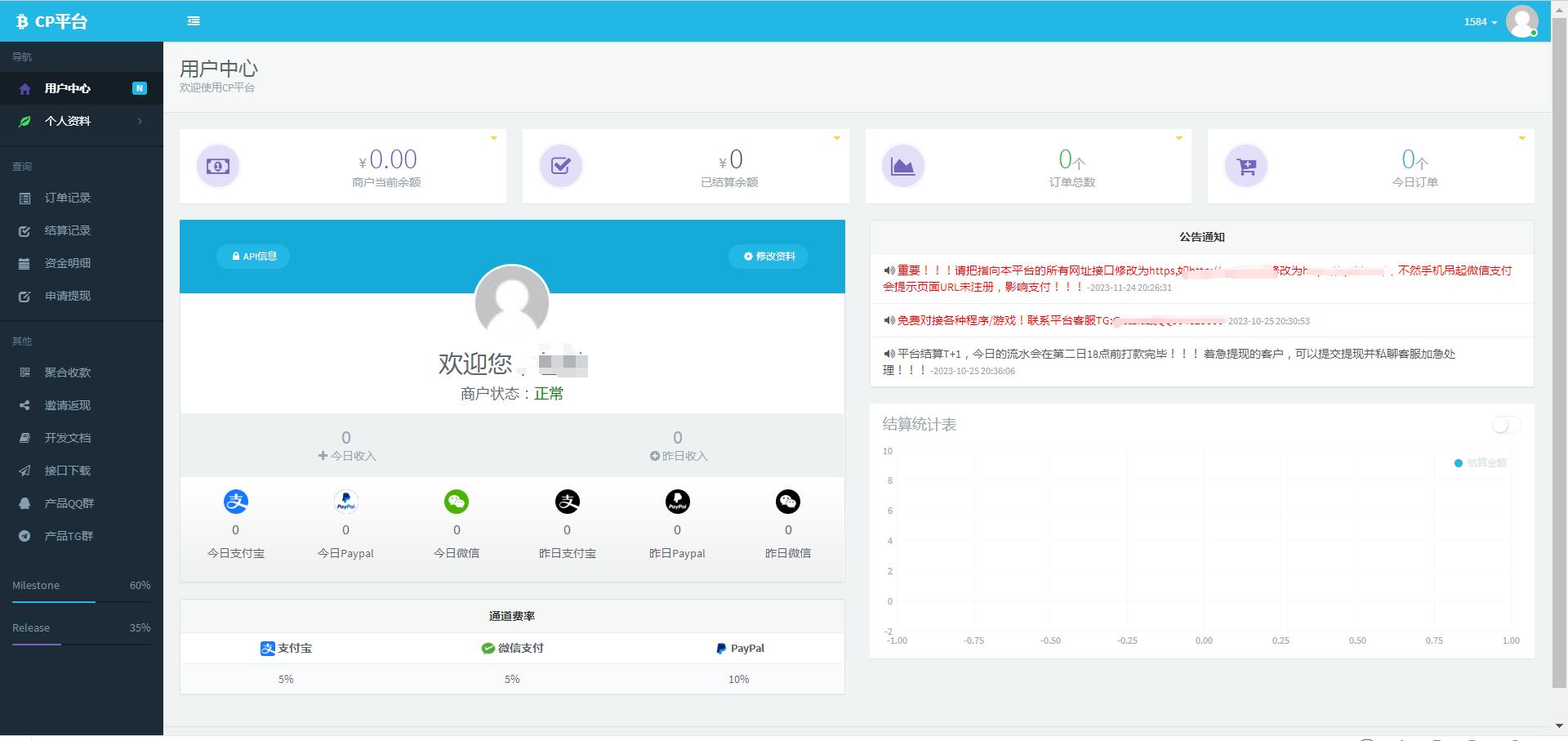This screenshot has height=741, width=1568.
Task: Click the today's Alipay icon
Action: click(x=236, y=502)
